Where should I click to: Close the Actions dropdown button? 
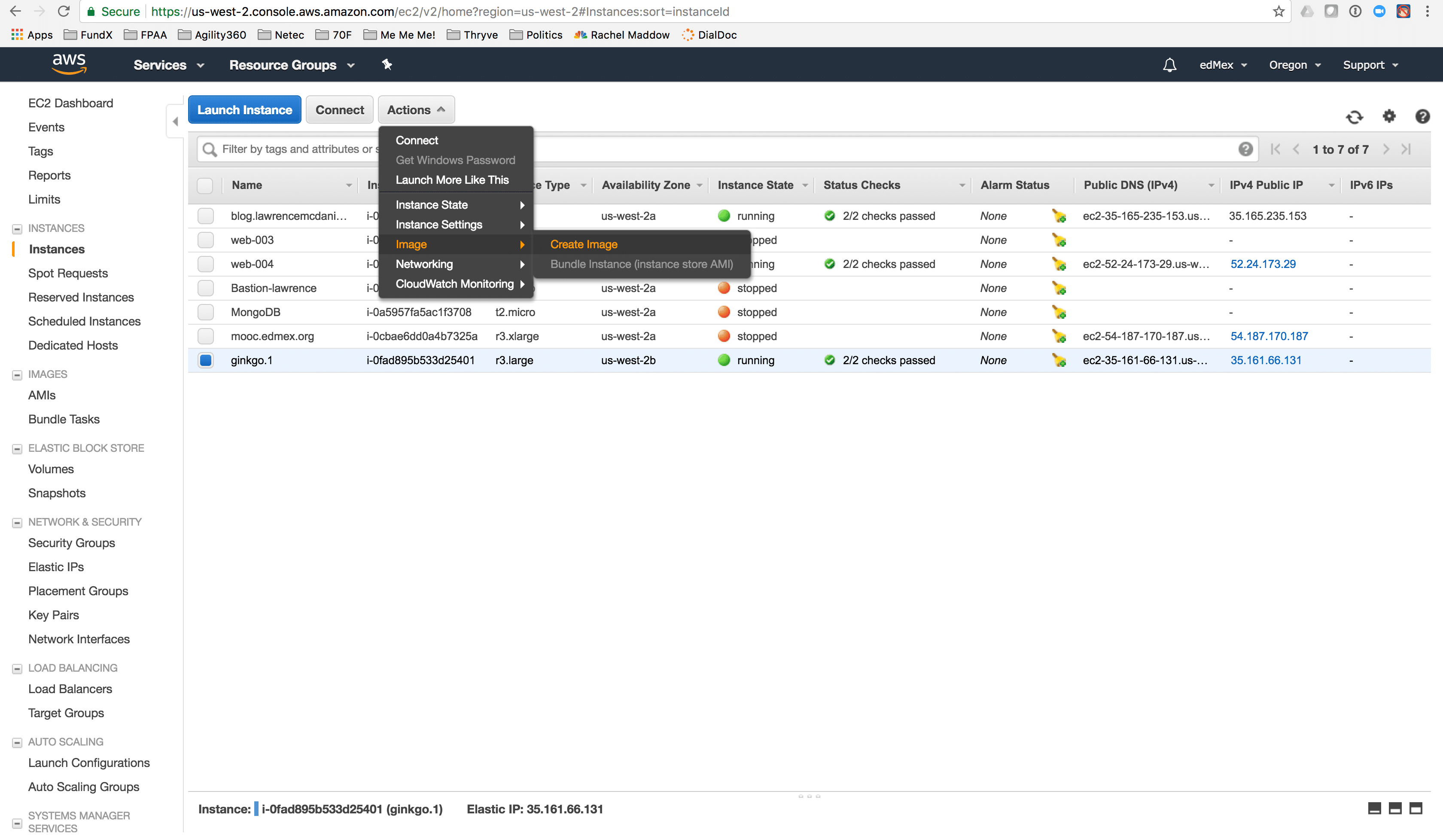[x=416, y=110]
